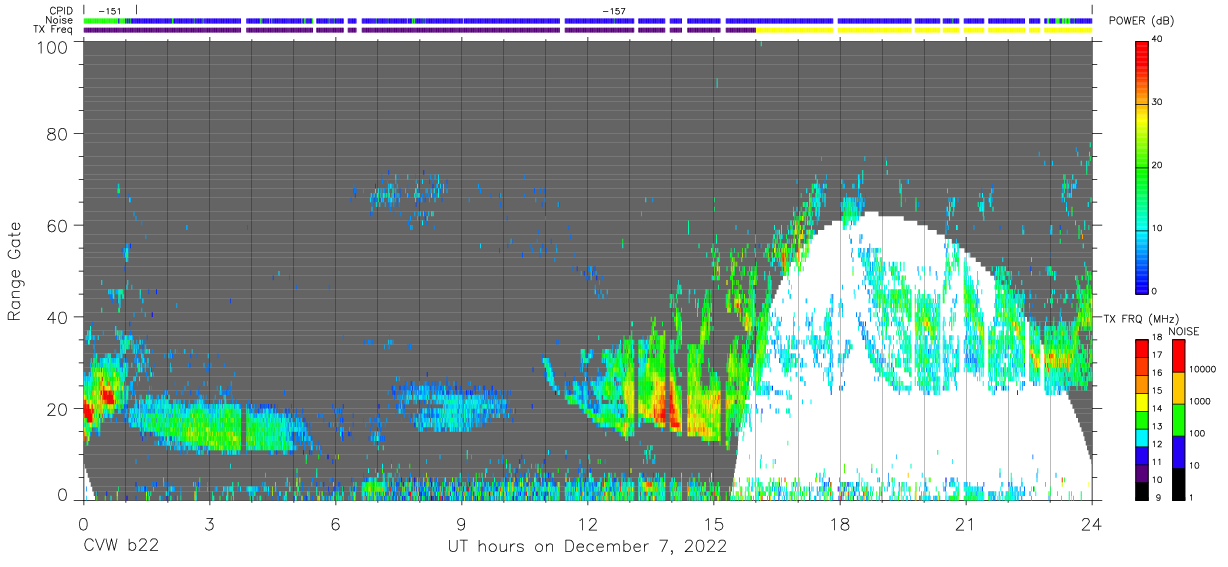
Task: Click the 15 hour tick on time axis
Action: 713,523
